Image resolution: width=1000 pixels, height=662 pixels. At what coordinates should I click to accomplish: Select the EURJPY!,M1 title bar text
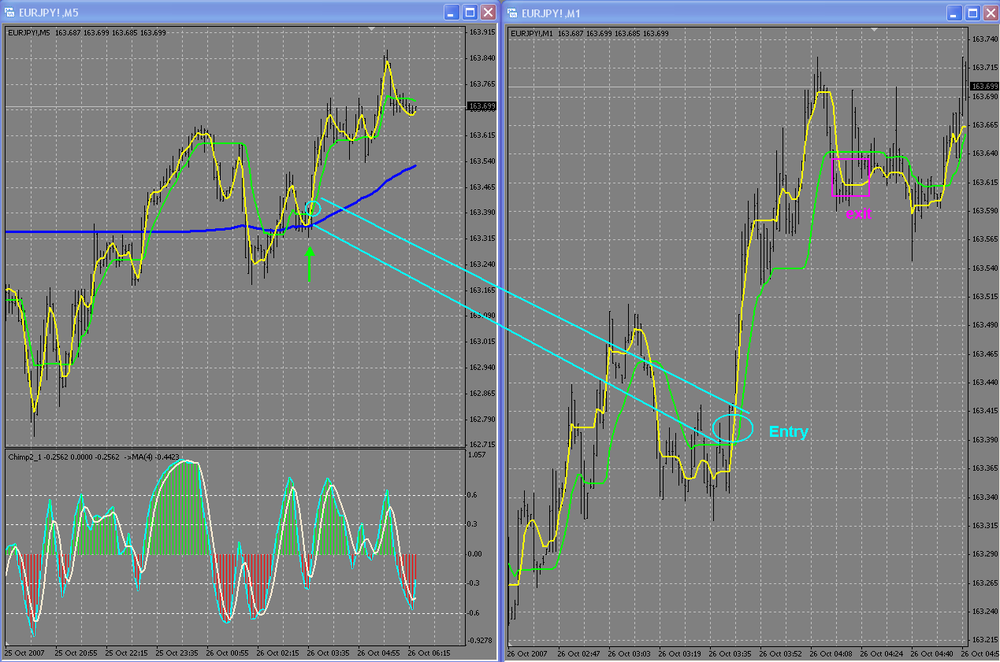click(x=551, y=13)
